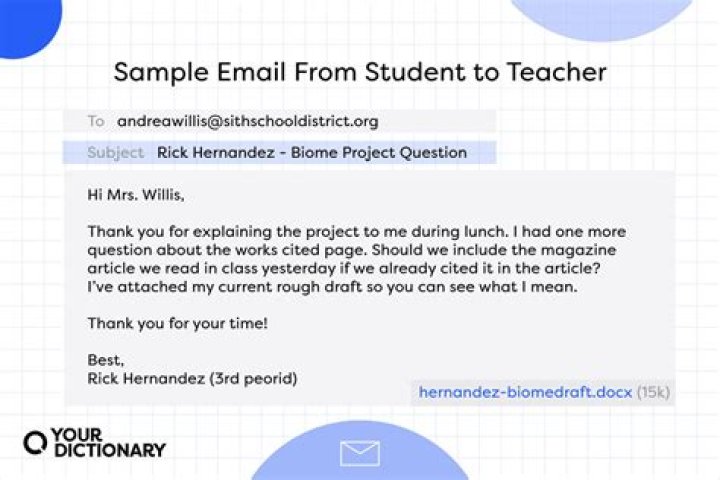Click the attachment file size (15k)

[x=654, y=392]
